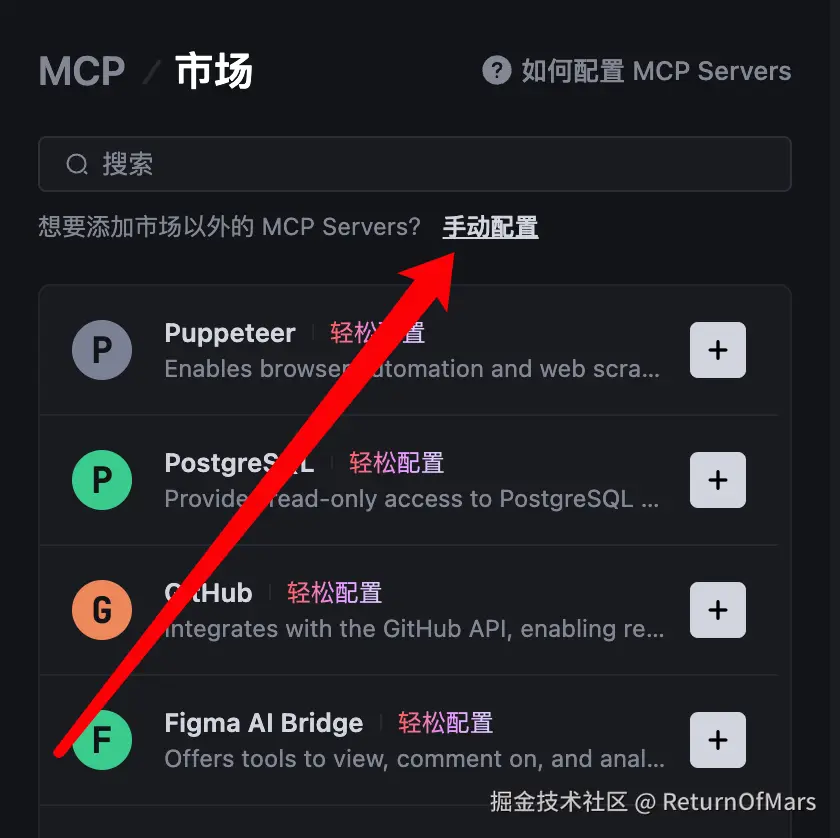The width and height of the screenshot is (840, 838).
Task: Click GitHub's 轻松配置 tag
Action: click(x=334, y=593)
